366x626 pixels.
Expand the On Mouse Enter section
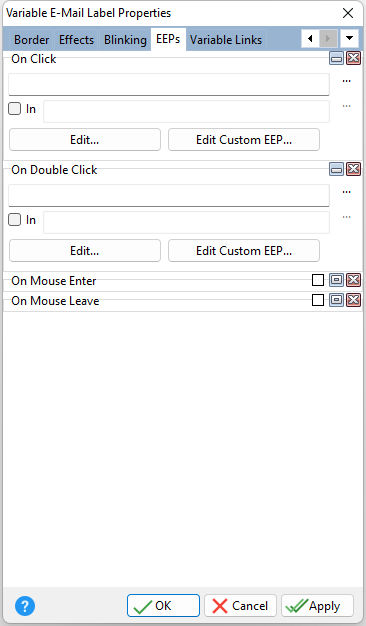pyautogui.click(x=336, y=280)
